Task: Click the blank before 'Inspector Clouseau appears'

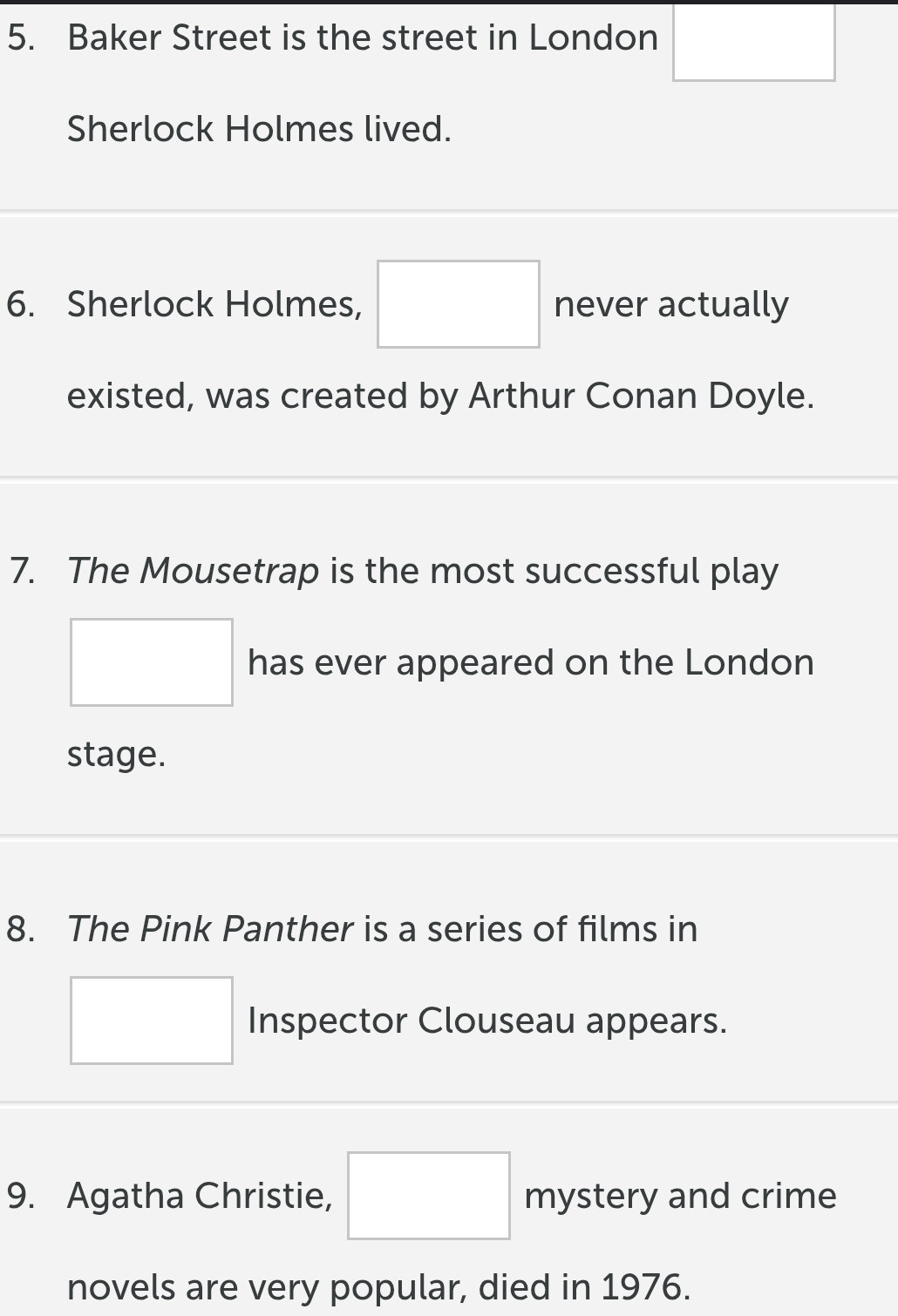Action: 152,1021
